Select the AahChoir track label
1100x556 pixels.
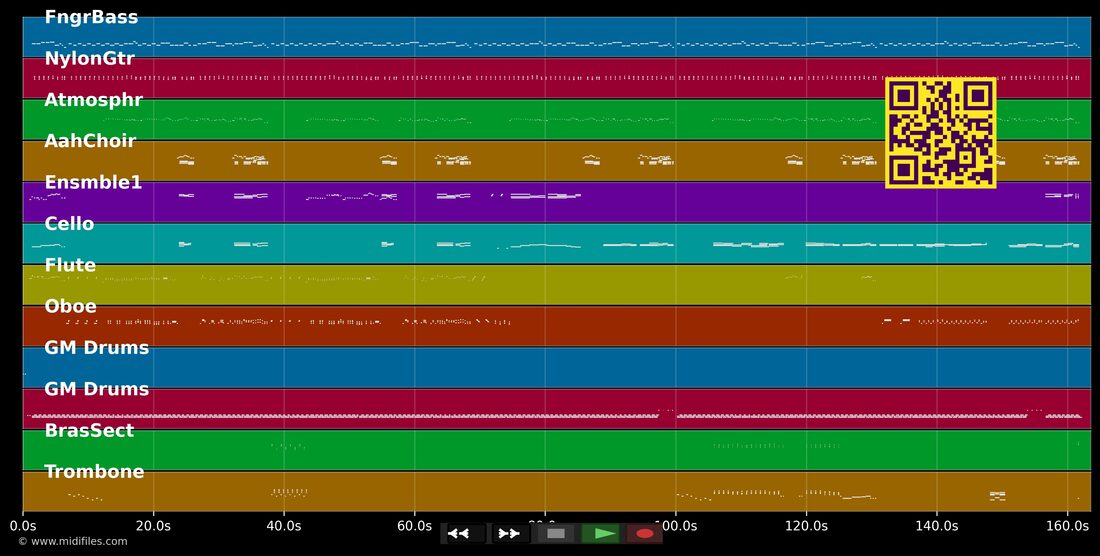click(x=90, y=142)
